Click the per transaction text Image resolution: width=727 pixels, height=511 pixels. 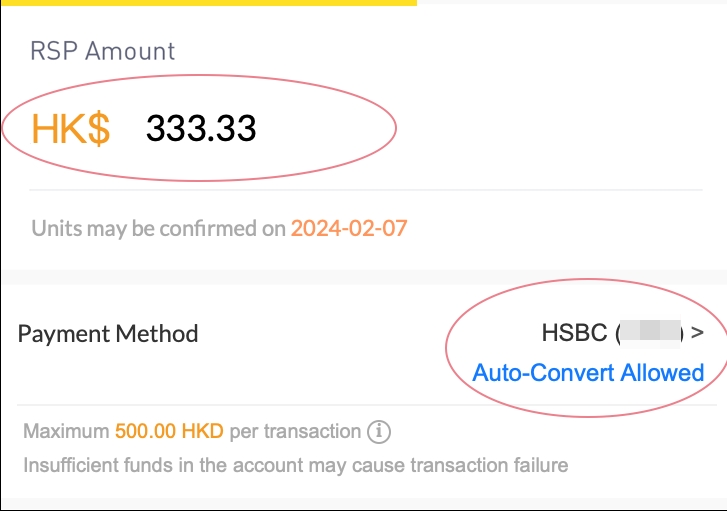click(x=295, y=432)
